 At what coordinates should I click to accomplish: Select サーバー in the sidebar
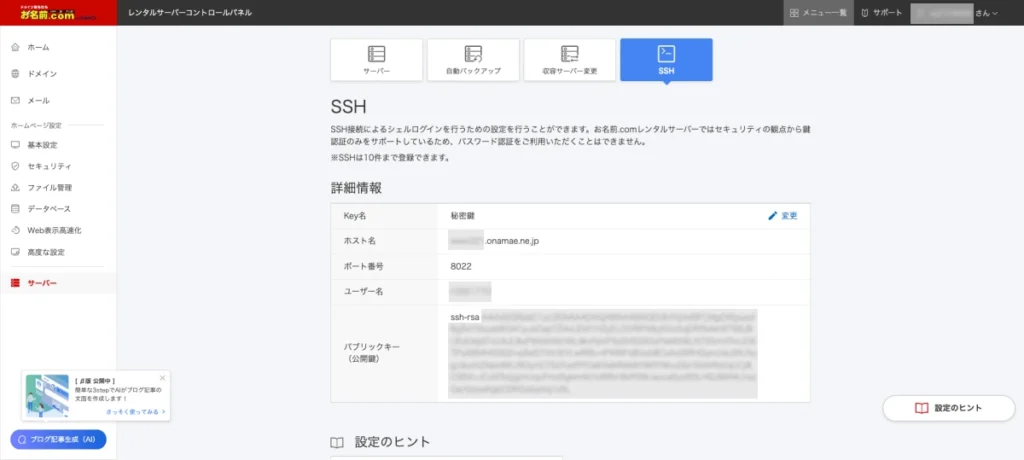pyautogui.click(x=42, y=284)
